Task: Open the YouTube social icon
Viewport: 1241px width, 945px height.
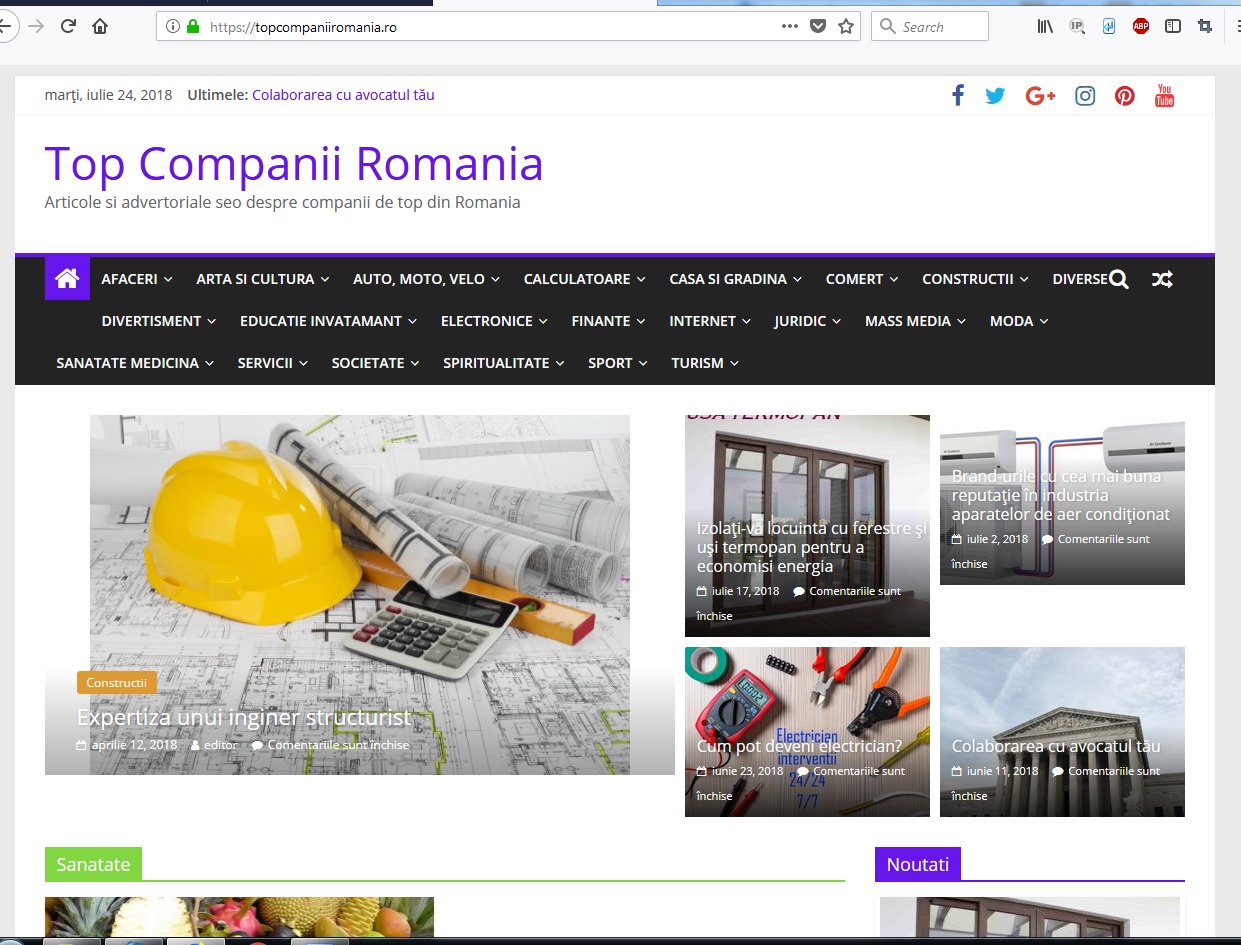Action: point(1164,96)
